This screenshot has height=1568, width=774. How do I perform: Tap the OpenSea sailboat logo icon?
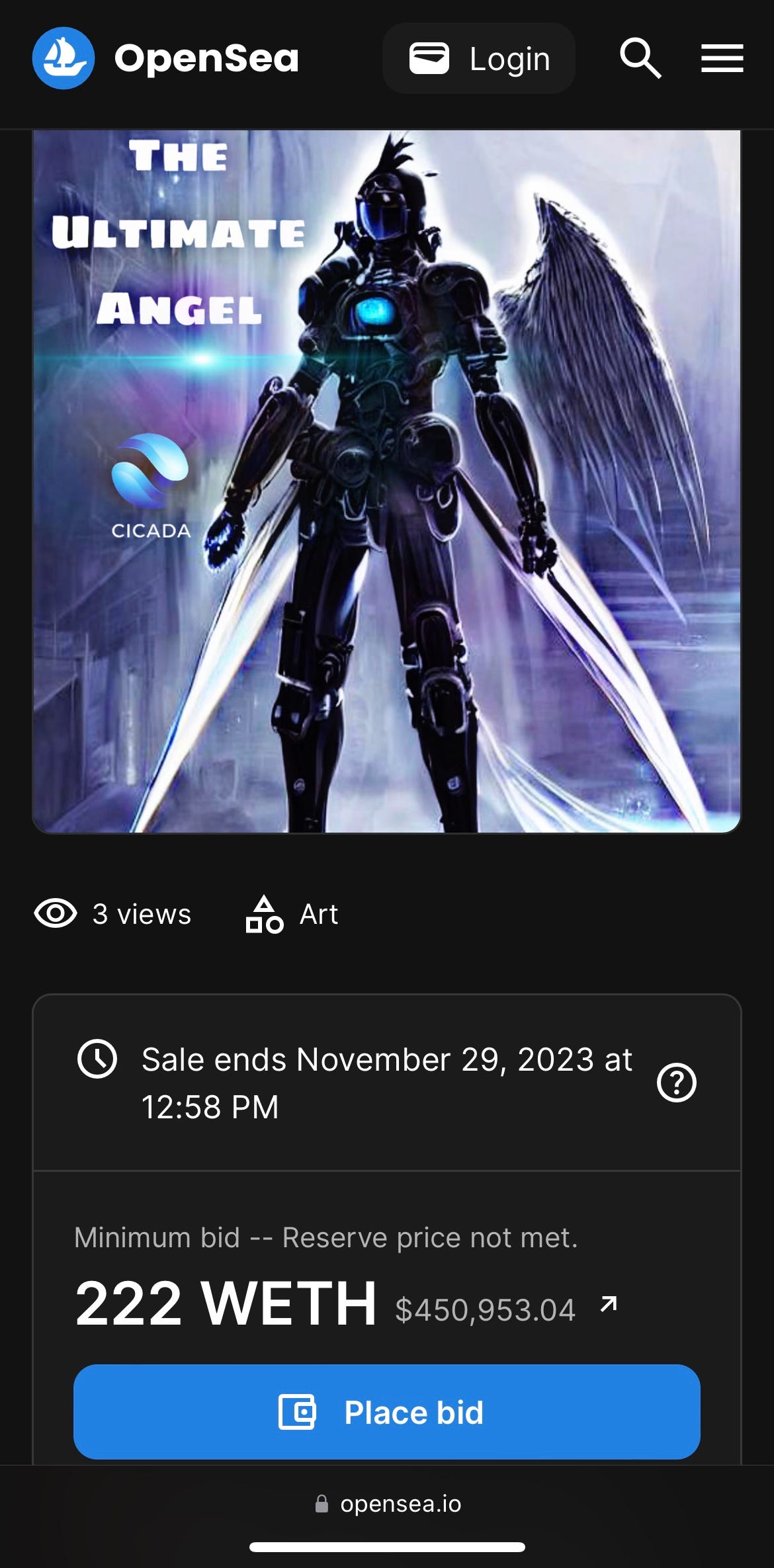pos(64,58)
